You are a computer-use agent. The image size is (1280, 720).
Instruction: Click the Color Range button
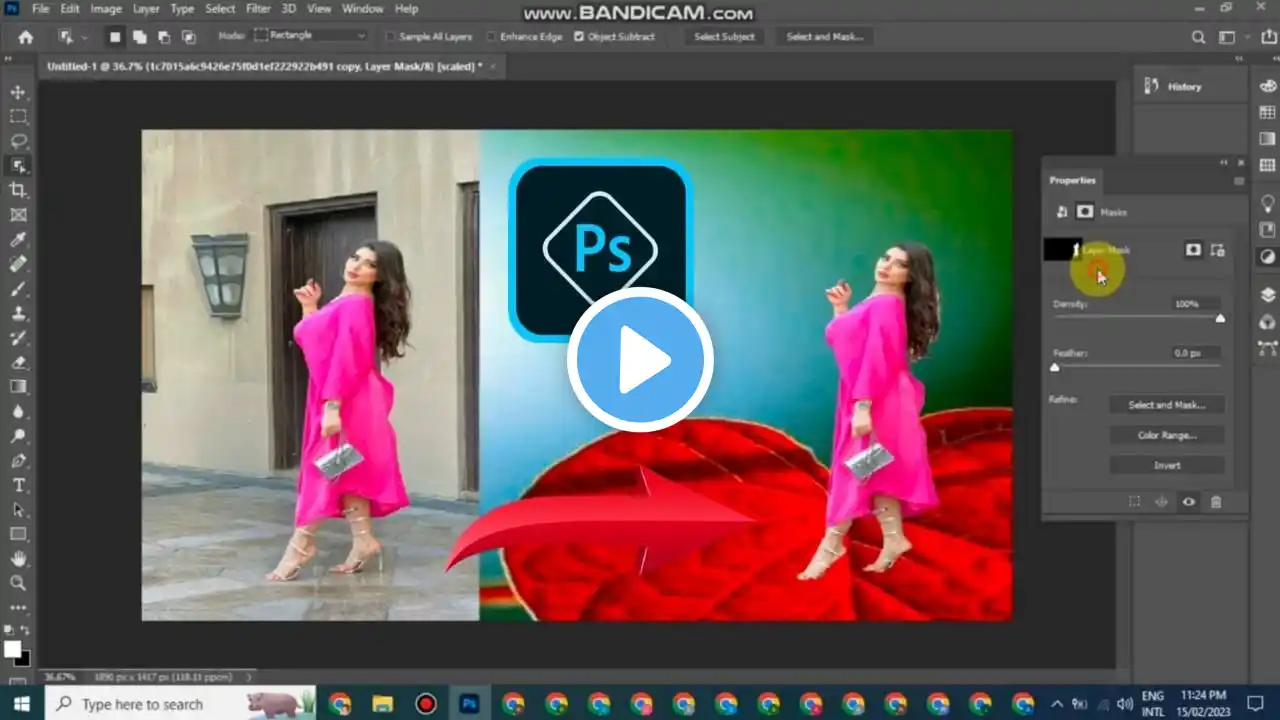click(x=1167, y=435)
